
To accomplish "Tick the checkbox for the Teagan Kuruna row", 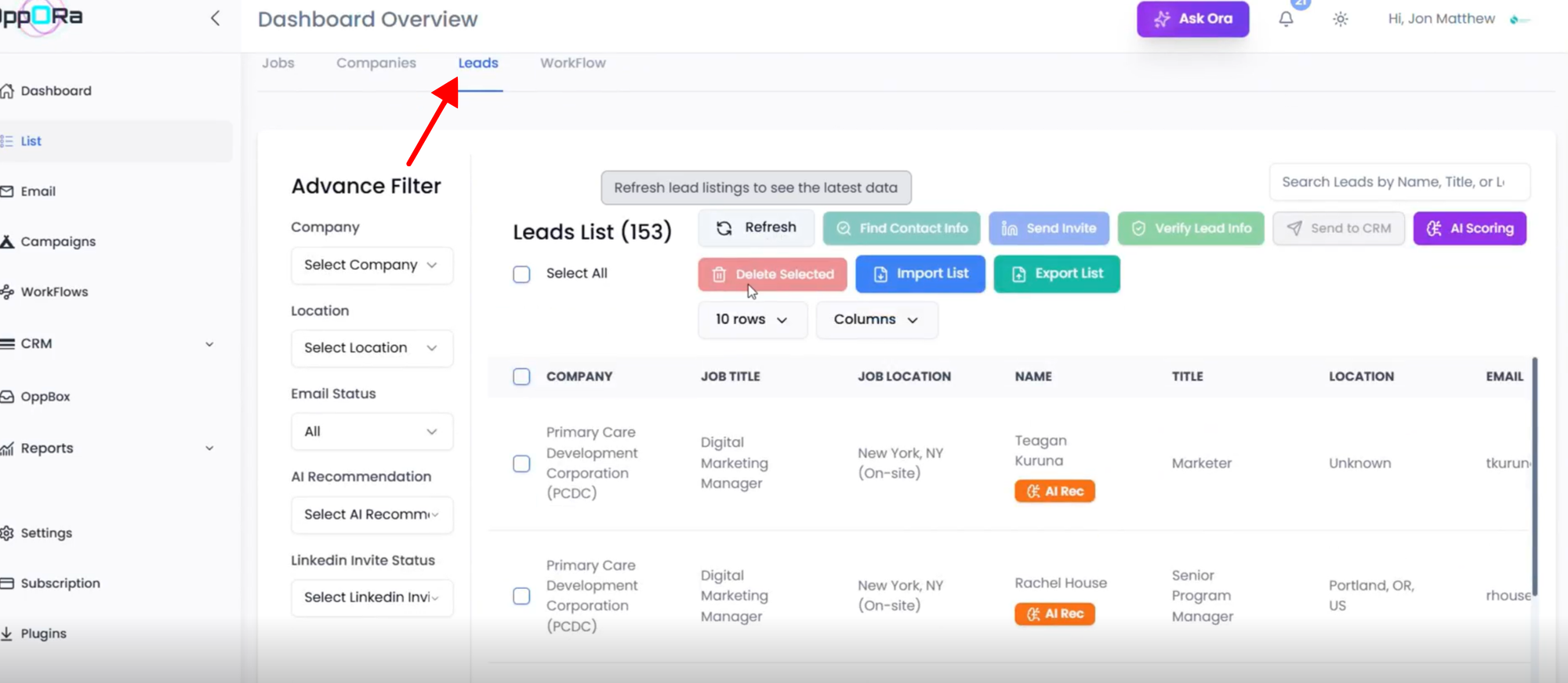I will 521,463.
